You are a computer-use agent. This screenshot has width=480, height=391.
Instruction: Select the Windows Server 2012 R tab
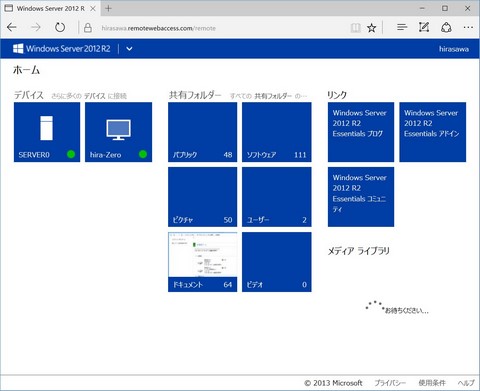(51, 8)
